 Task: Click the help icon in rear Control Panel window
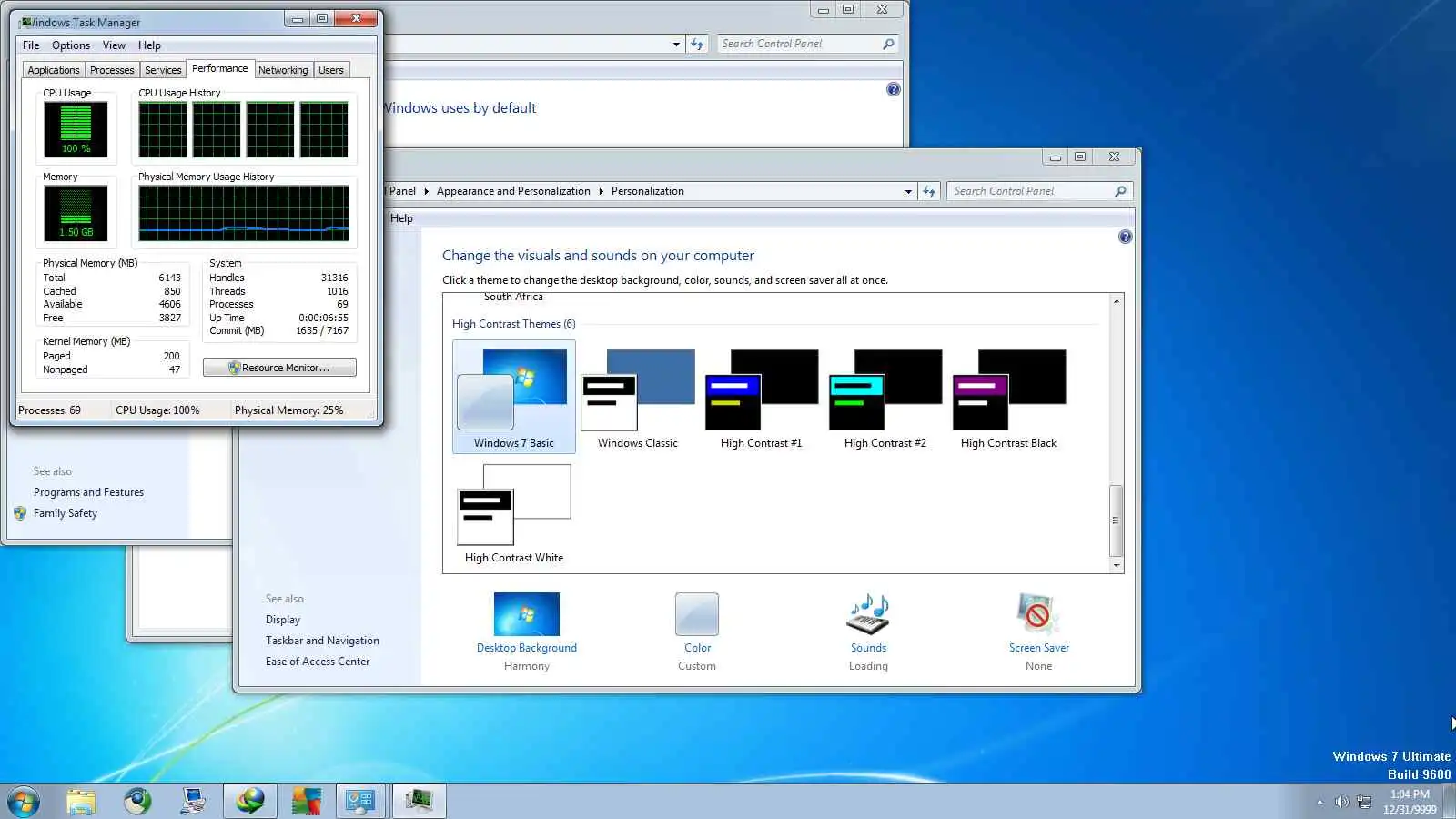point(894,89)
